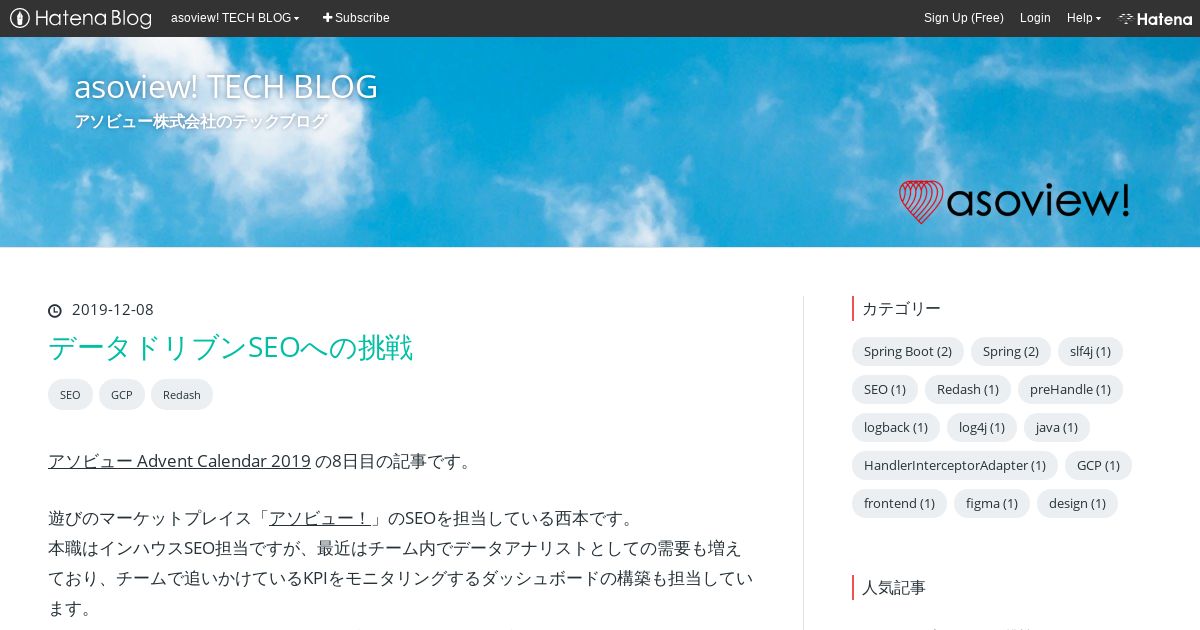Filter by Redash (1) sidebar category
This screenshot has width=1200, height=630.
click(x=968, y=389)
